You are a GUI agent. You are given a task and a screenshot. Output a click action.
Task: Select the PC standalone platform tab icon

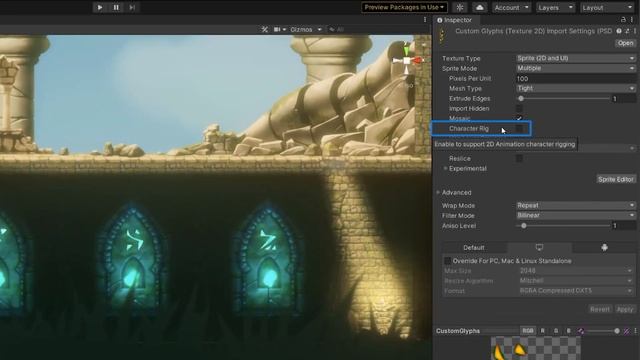[539, 247]
